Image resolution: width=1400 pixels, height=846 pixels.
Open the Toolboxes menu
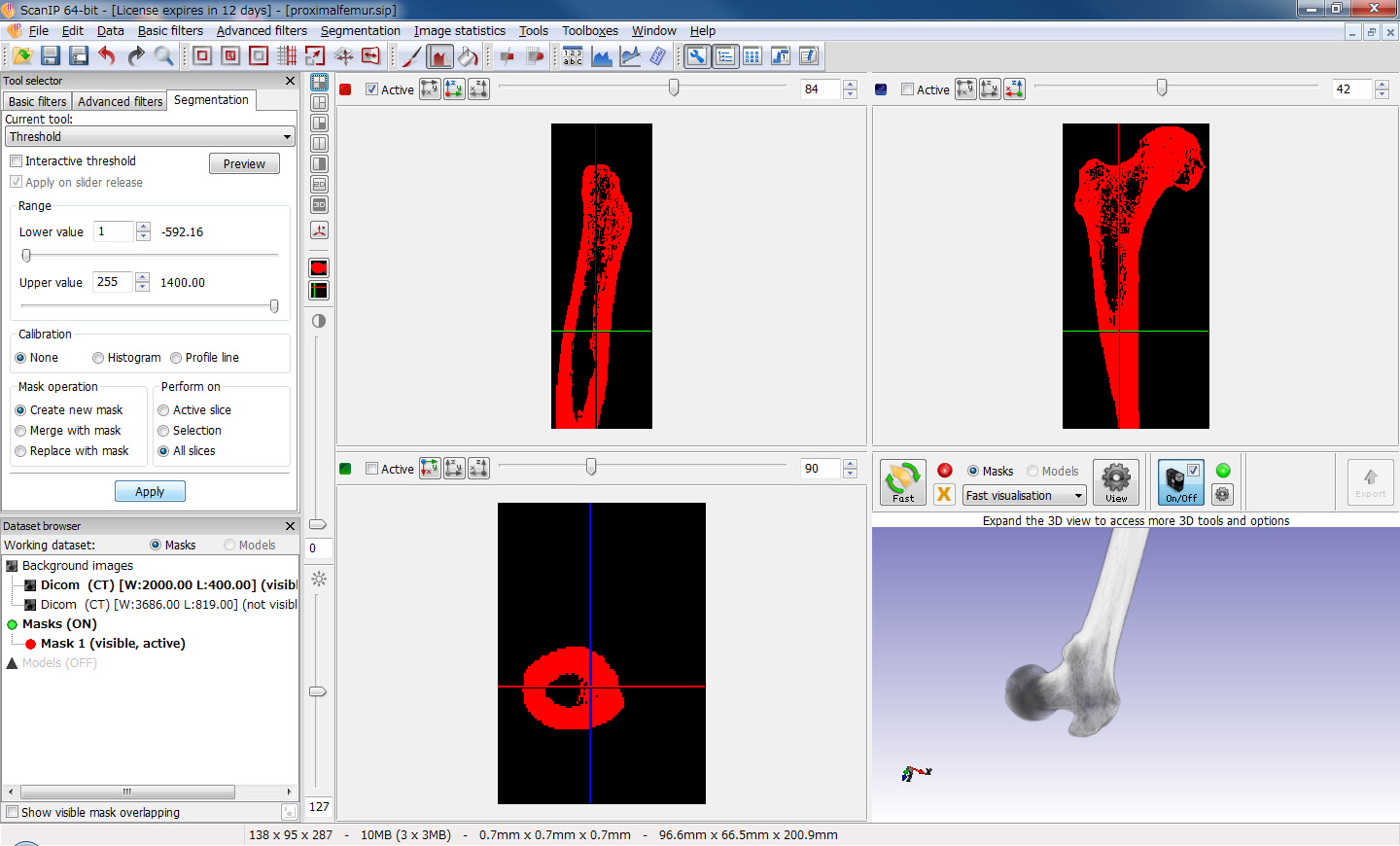point(590,31)
